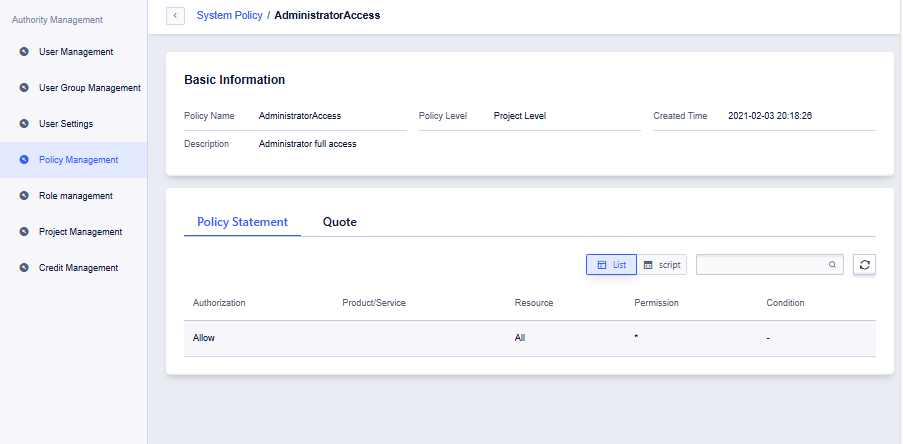Click the search magnifier icon

coord(832,265)
